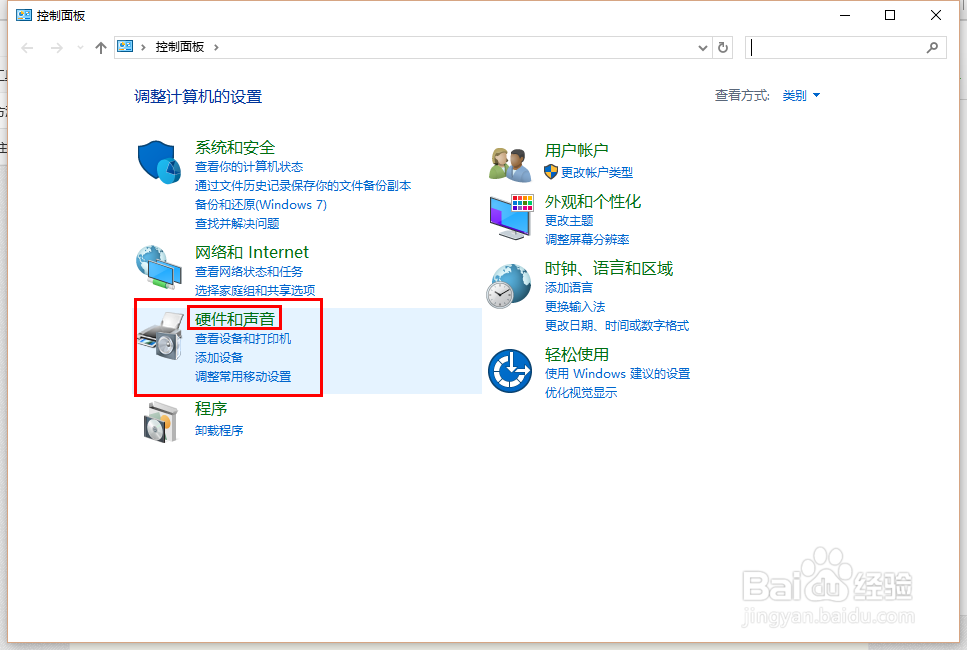Viewport: 967px width, 650px height.
Task: Click the Ease of Access icon
Action: (509, 369)
